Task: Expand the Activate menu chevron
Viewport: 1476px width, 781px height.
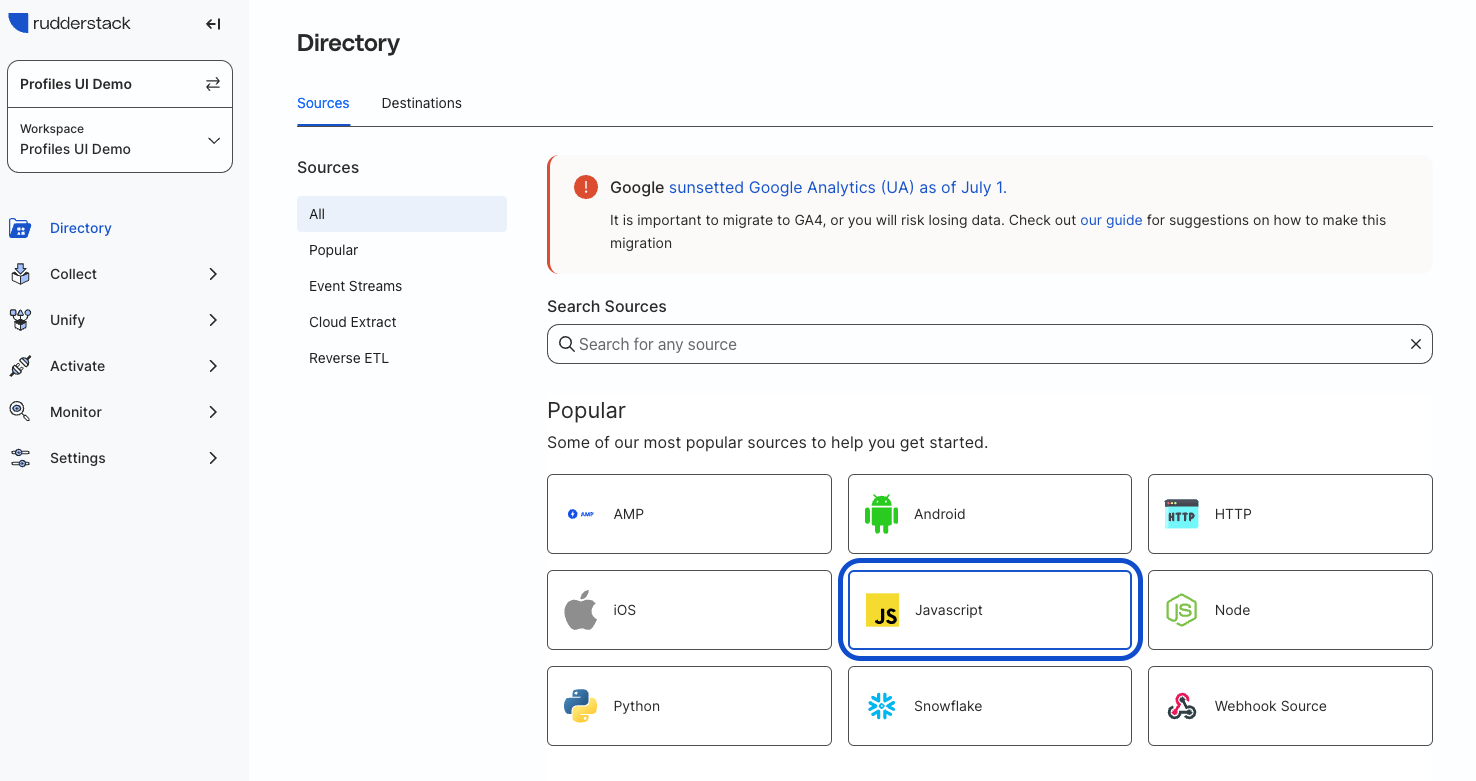Action: tap(213, 366)
